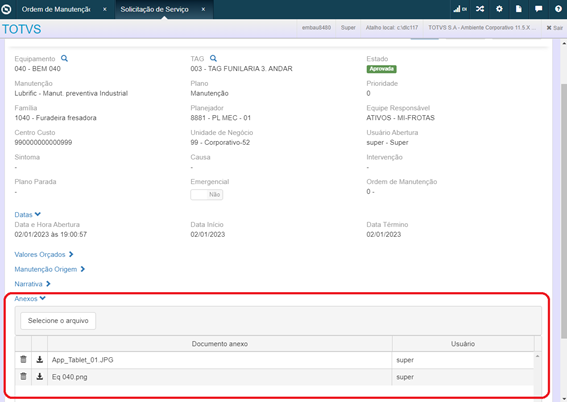Screen dimensions: 567x402
Task: Select App_Tablet_01.JPG file name
Action: 82,360
